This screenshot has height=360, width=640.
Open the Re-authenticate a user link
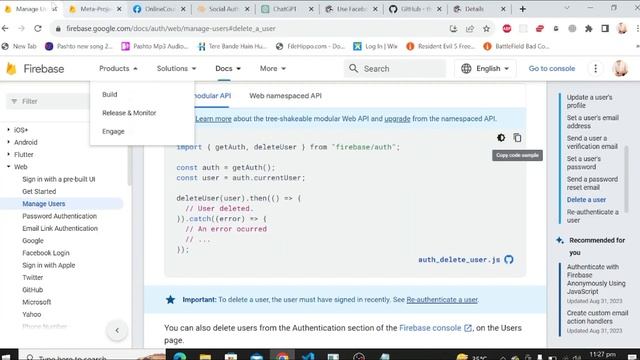pos(442,300)
